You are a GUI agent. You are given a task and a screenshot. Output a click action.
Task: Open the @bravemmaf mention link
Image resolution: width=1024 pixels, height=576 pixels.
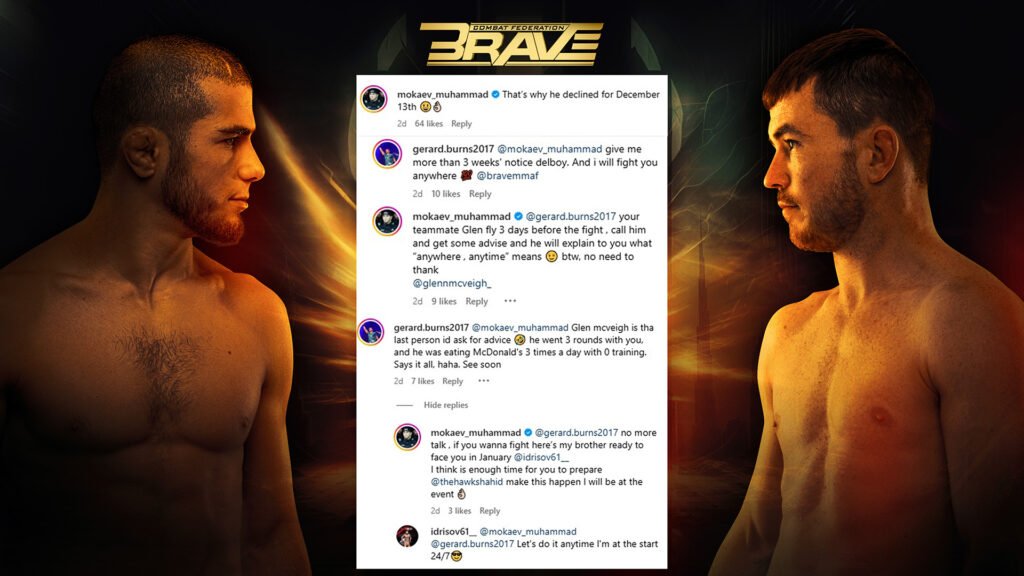(507, 176)
